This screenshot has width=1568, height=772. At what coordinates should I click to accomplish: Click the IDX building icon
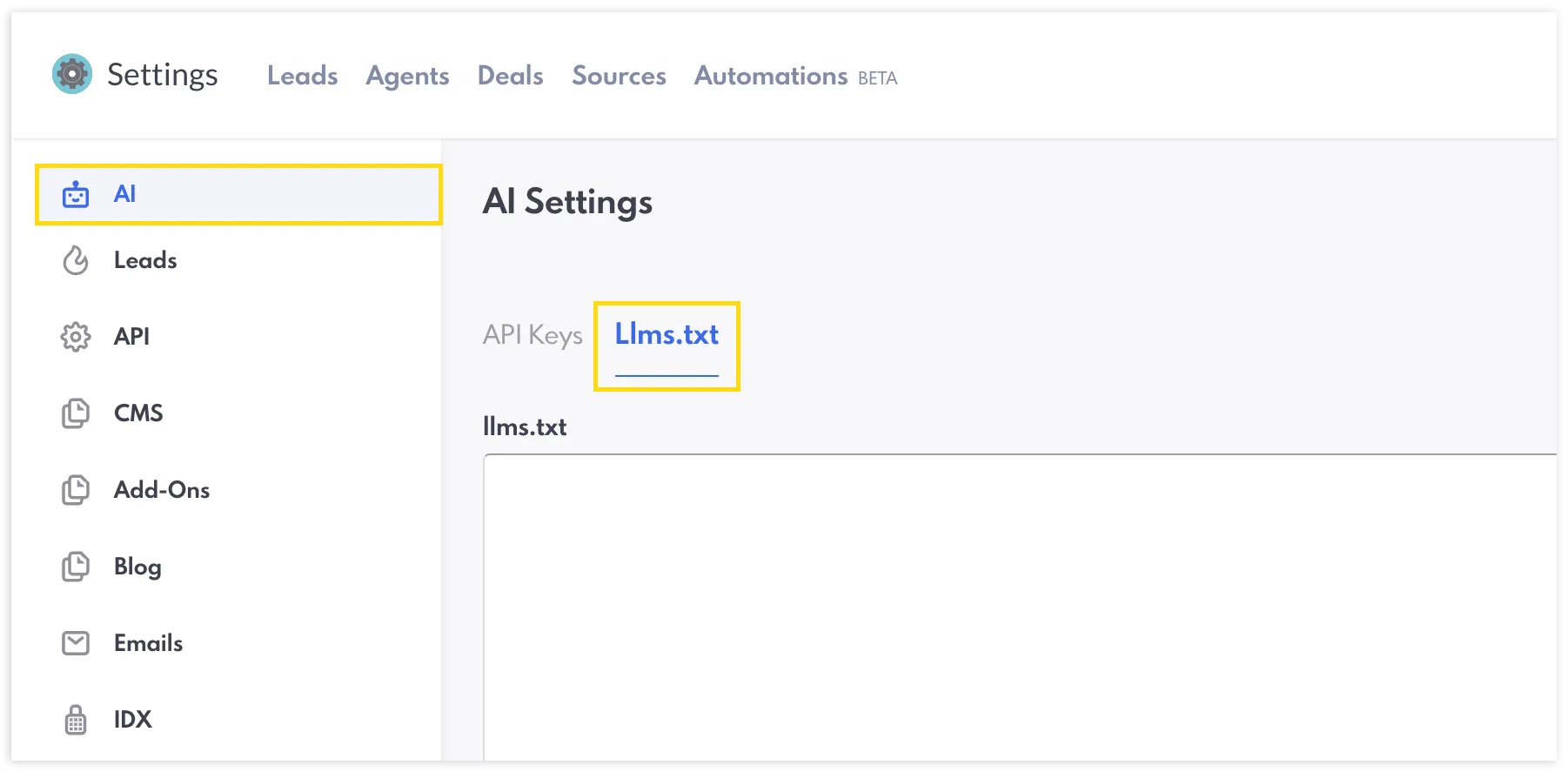click(76, 720)
